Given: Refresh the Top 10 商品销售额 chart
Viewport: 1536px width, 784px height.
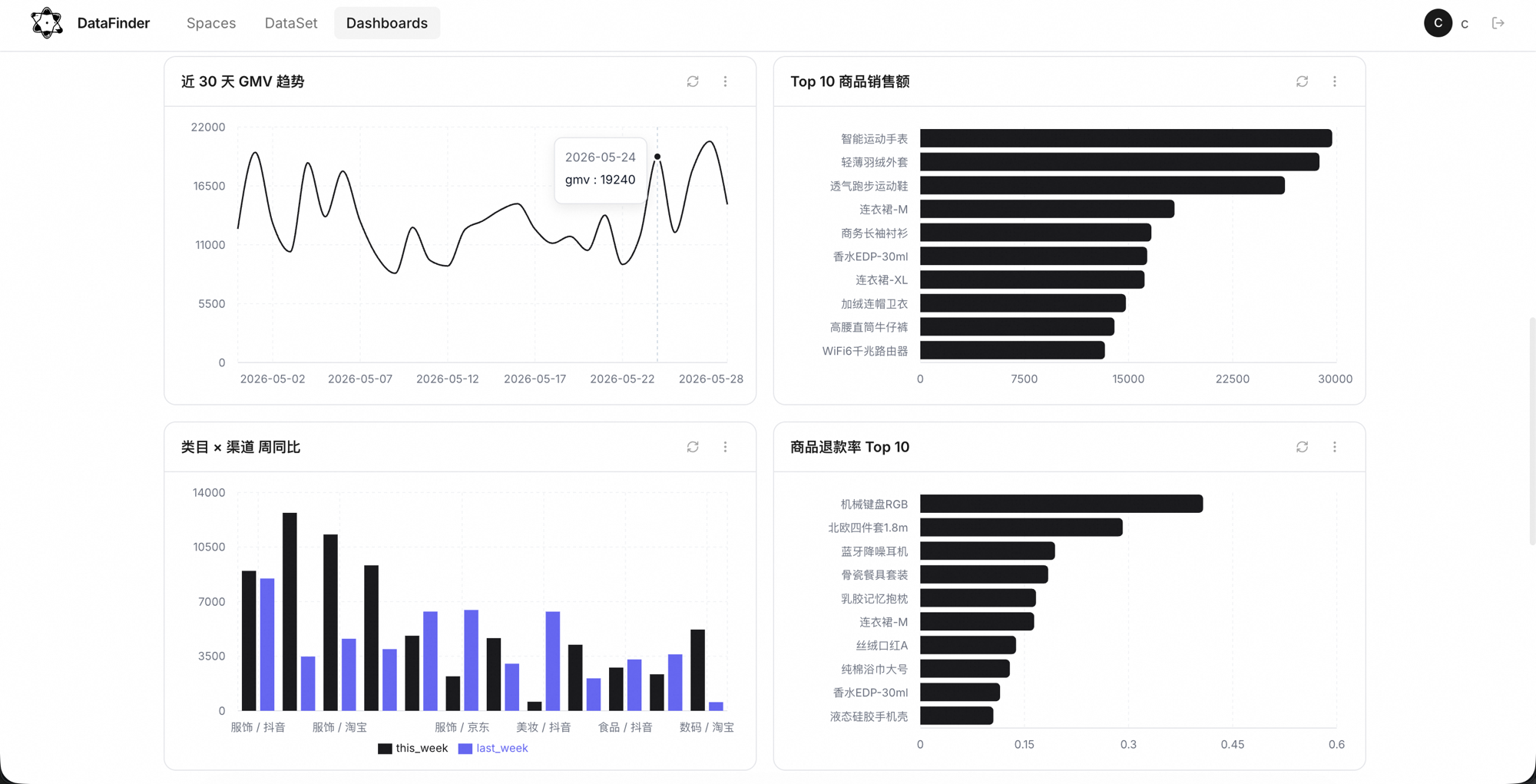Looking at the screenshot, I should click(x=1302, y=81).
